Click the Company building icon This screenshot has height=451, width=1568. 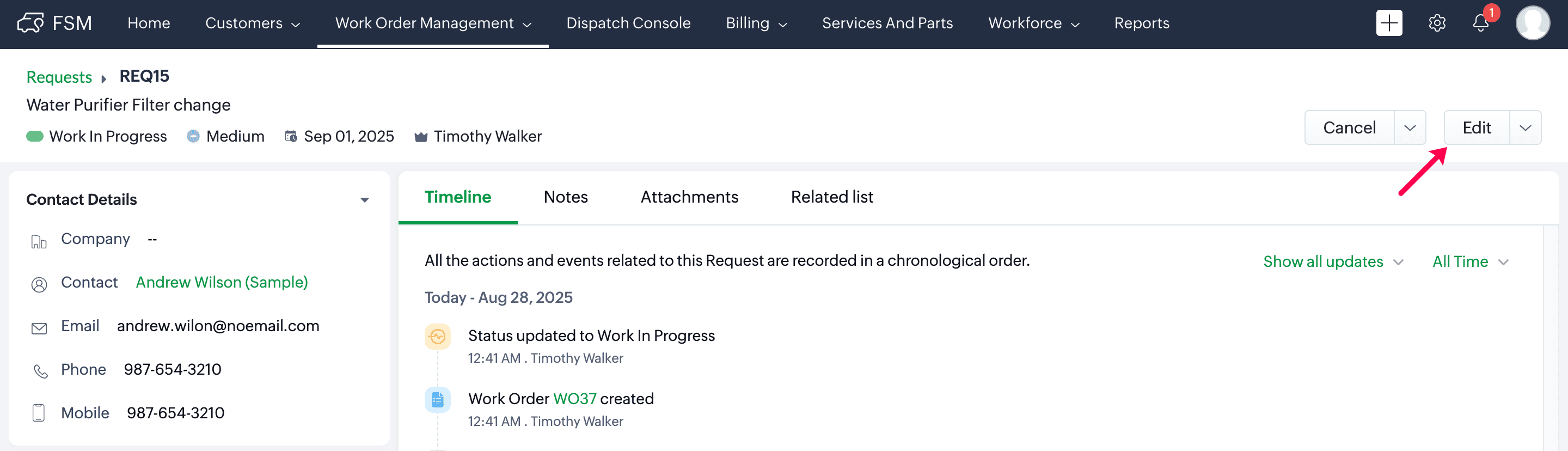click(x=39, y=242)
